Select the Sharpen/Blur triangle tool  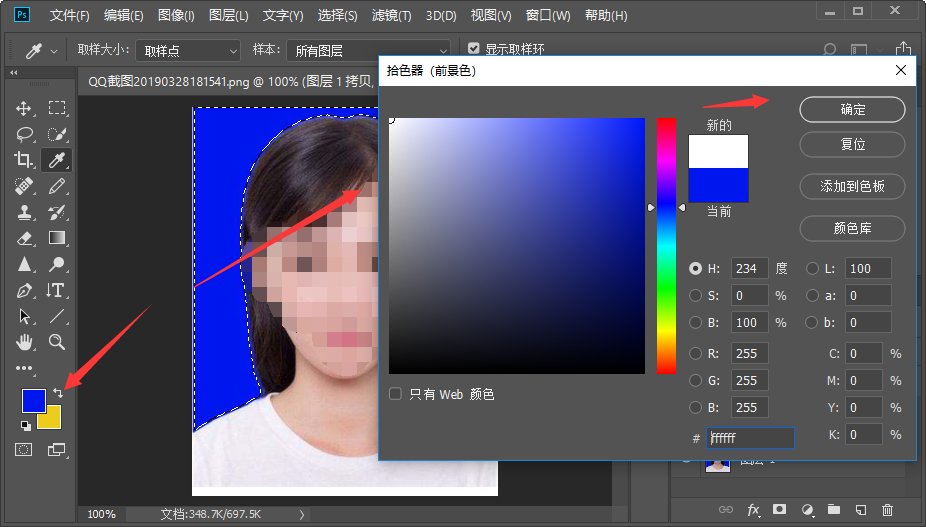tap(24, 264)
